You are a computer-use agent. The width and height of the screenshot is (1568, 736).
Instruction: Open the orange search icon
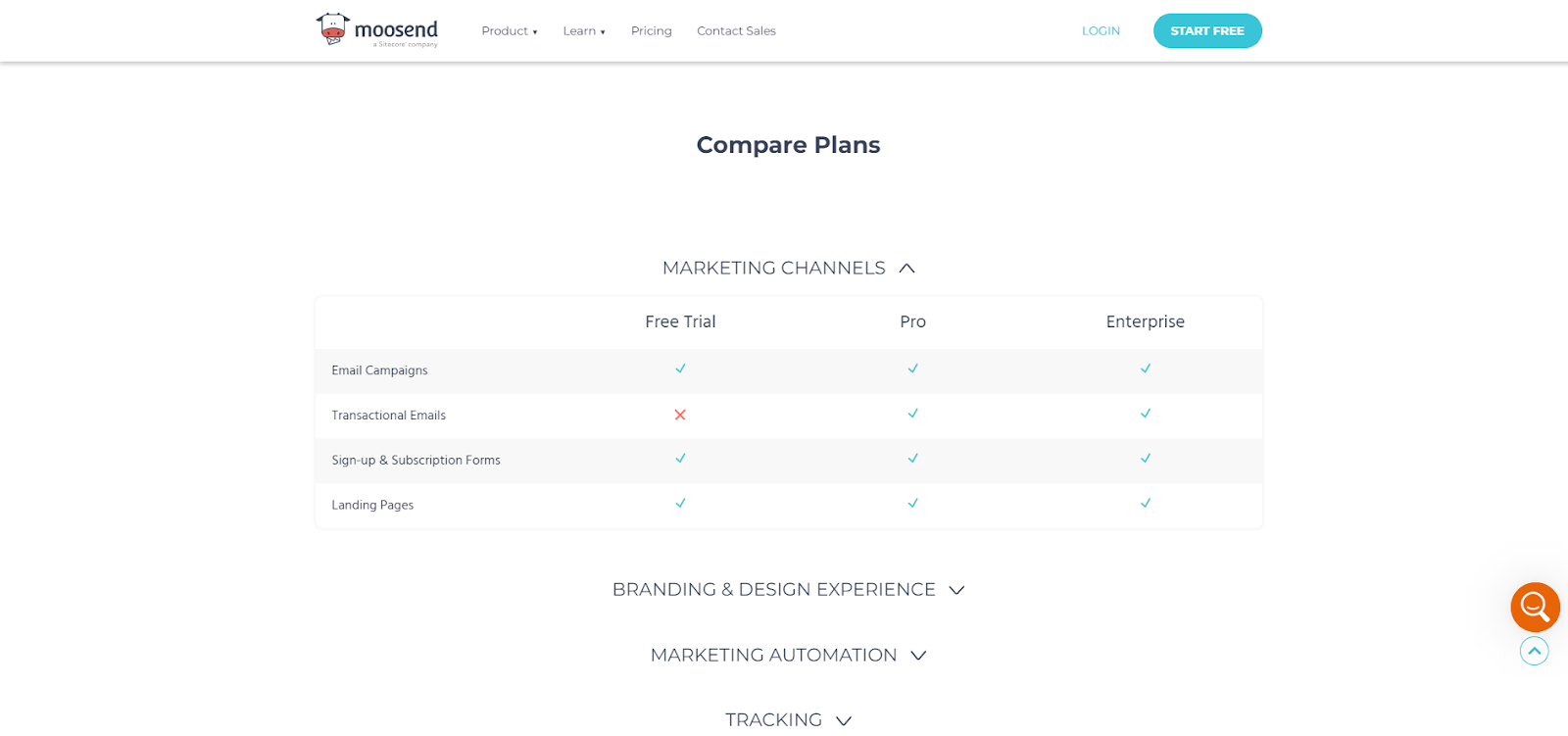click(1533, 607)
